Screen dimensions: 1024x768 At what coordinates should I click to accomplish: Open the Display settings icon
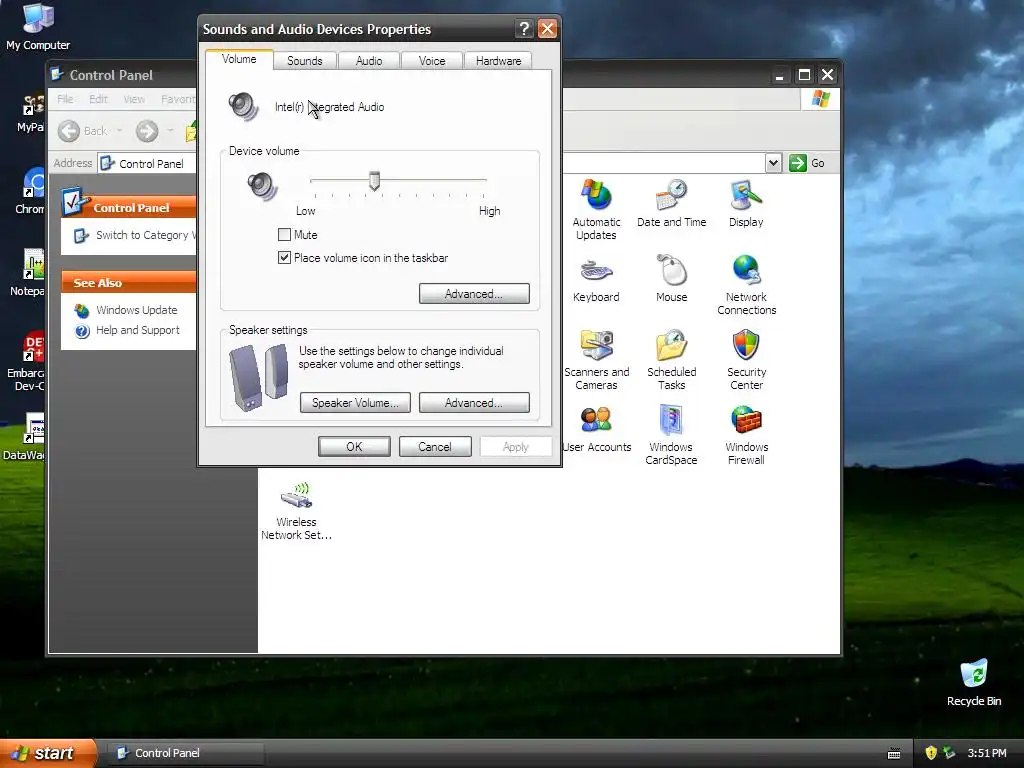746,203
